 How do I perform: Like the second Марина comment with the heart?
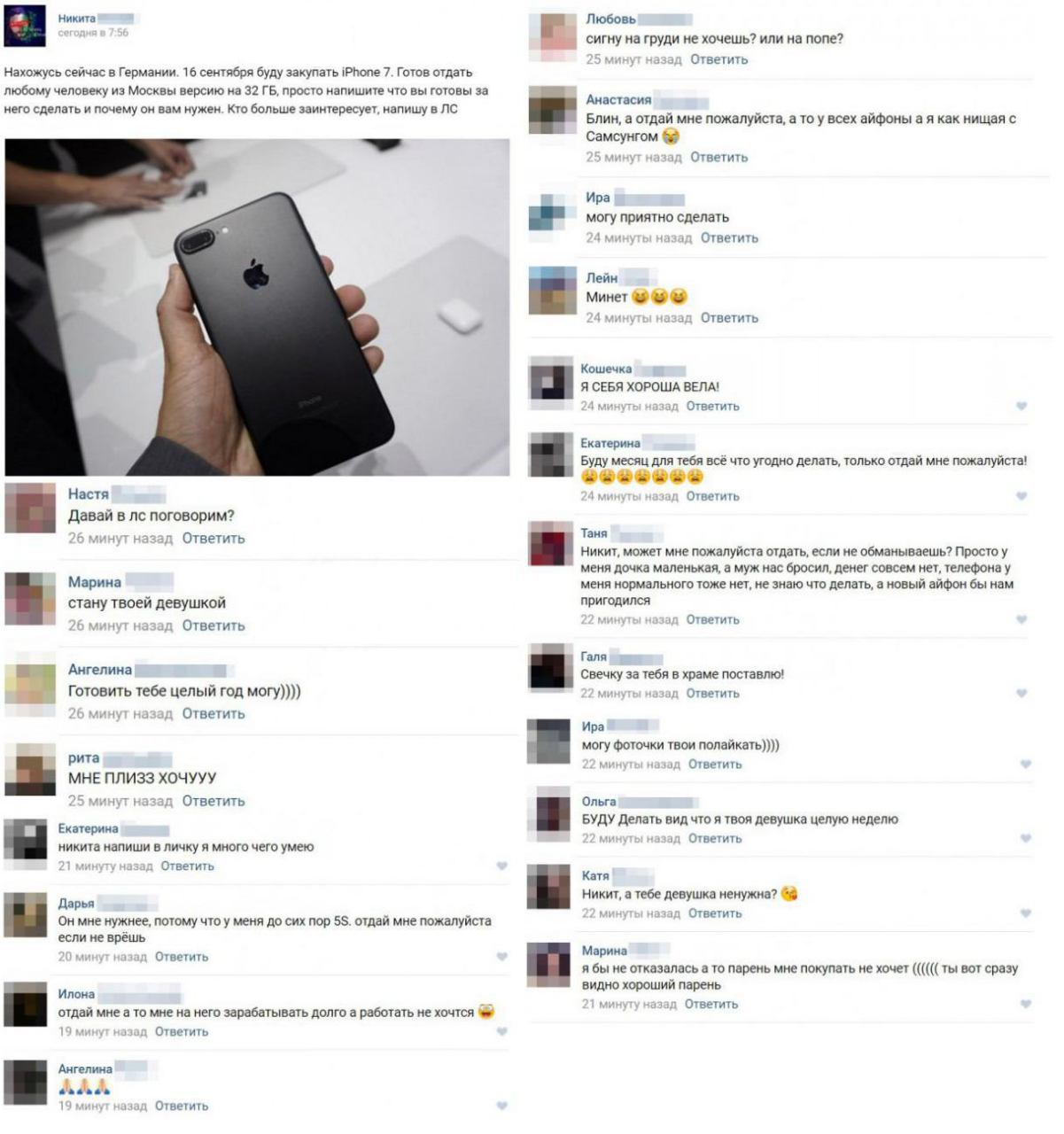pos(1025,1004)
